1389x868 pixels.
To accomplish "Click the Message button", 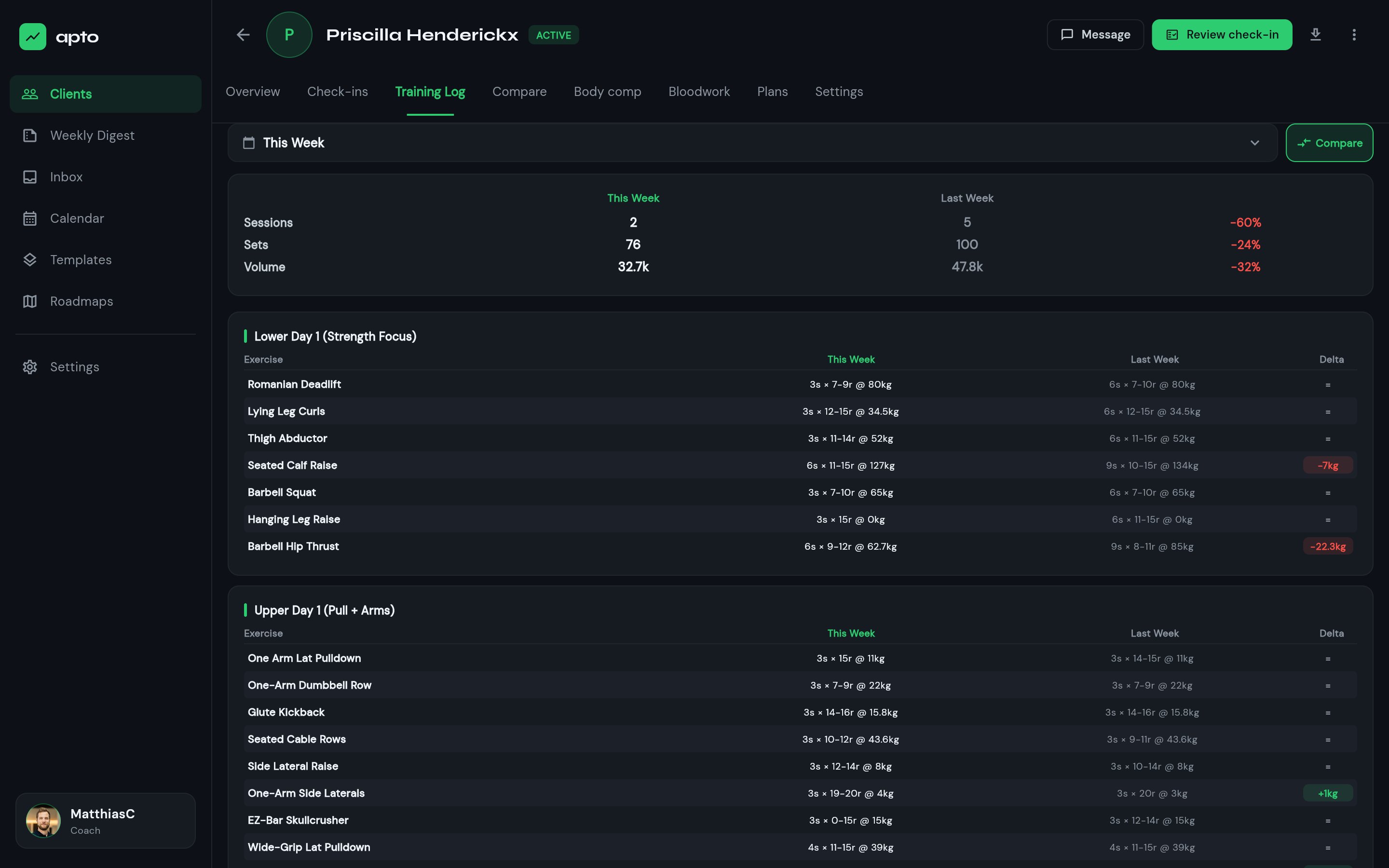I will pyautogui.click(x=1094, y=35).
